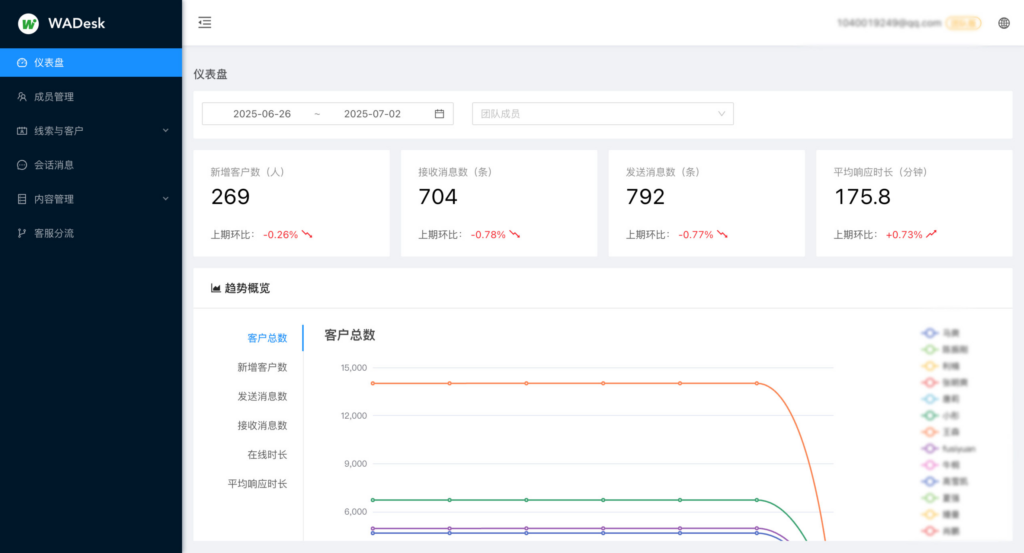Click the end date 2025-07-02 field
This screenshot has width=1024, height=553.
click(x=372, y=114)
